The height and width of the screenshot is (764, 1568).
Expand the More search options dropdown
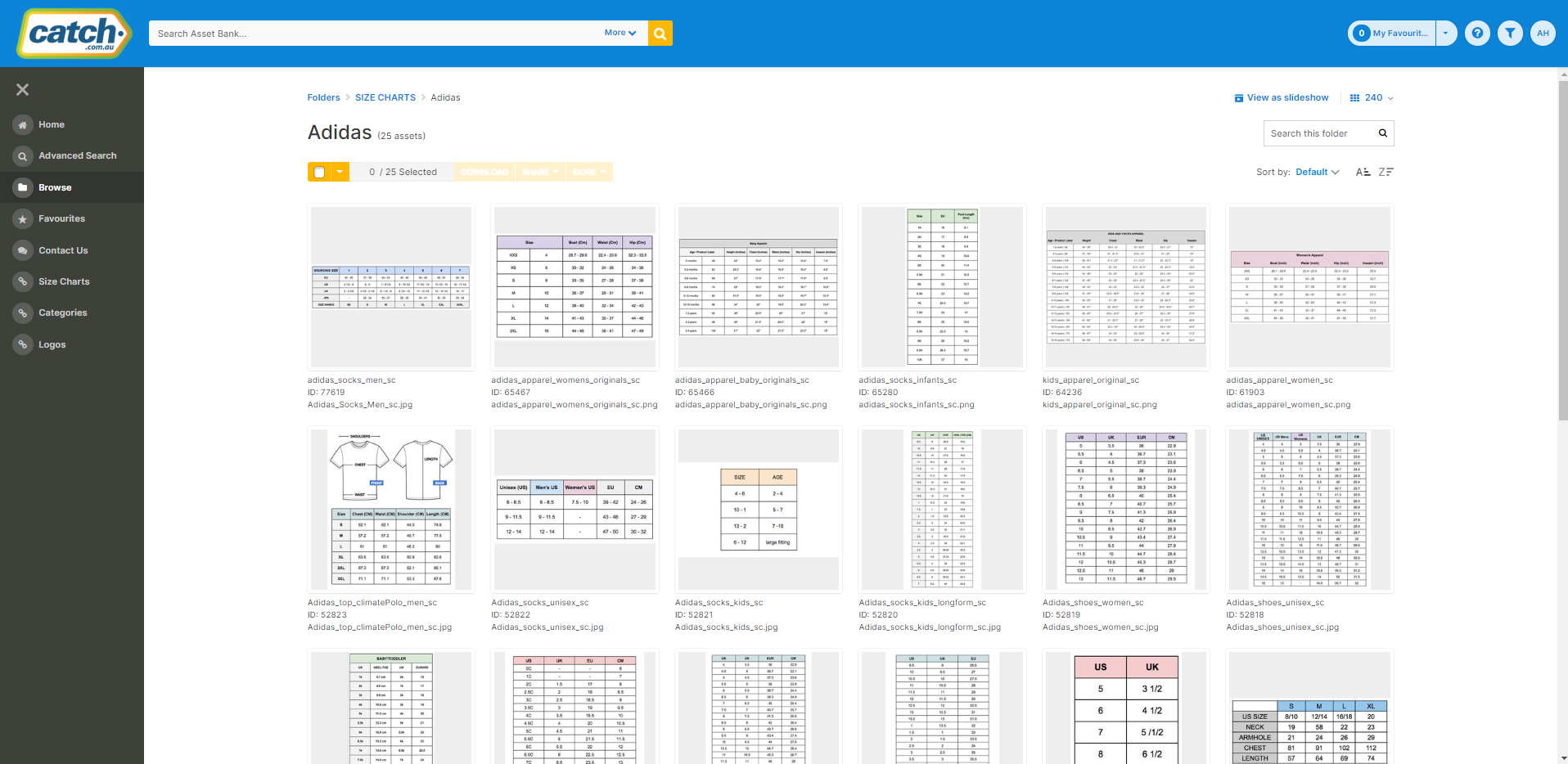coord(620,34)
